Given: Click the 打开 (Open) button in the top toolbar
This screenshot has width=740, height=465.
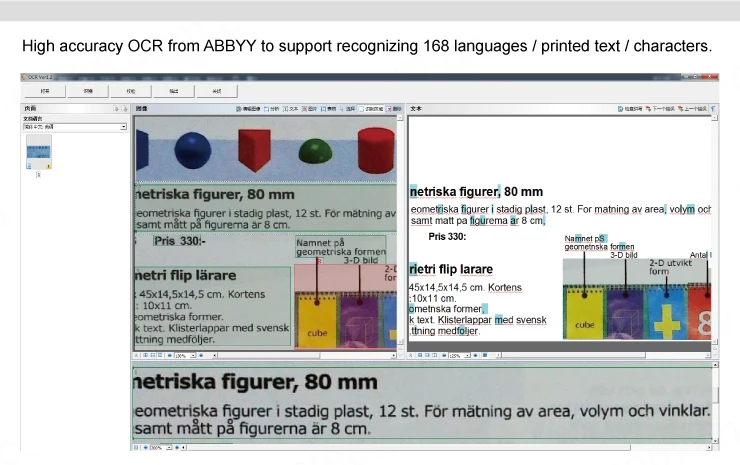Looking at the screenshot, I should 45,91.
